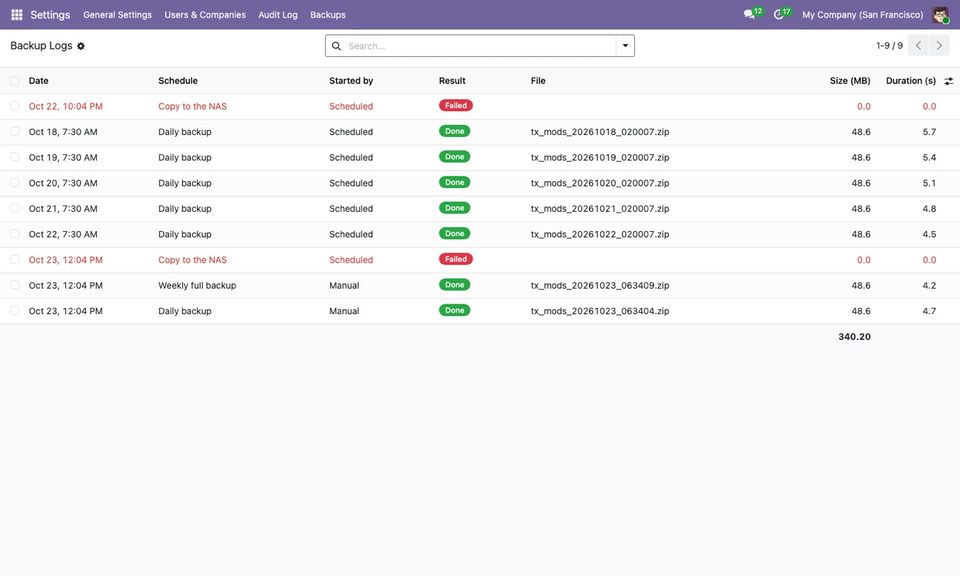Click the 4.5 duration value
960x576 pixels.
pyautogui.click(x=929, y=234)
